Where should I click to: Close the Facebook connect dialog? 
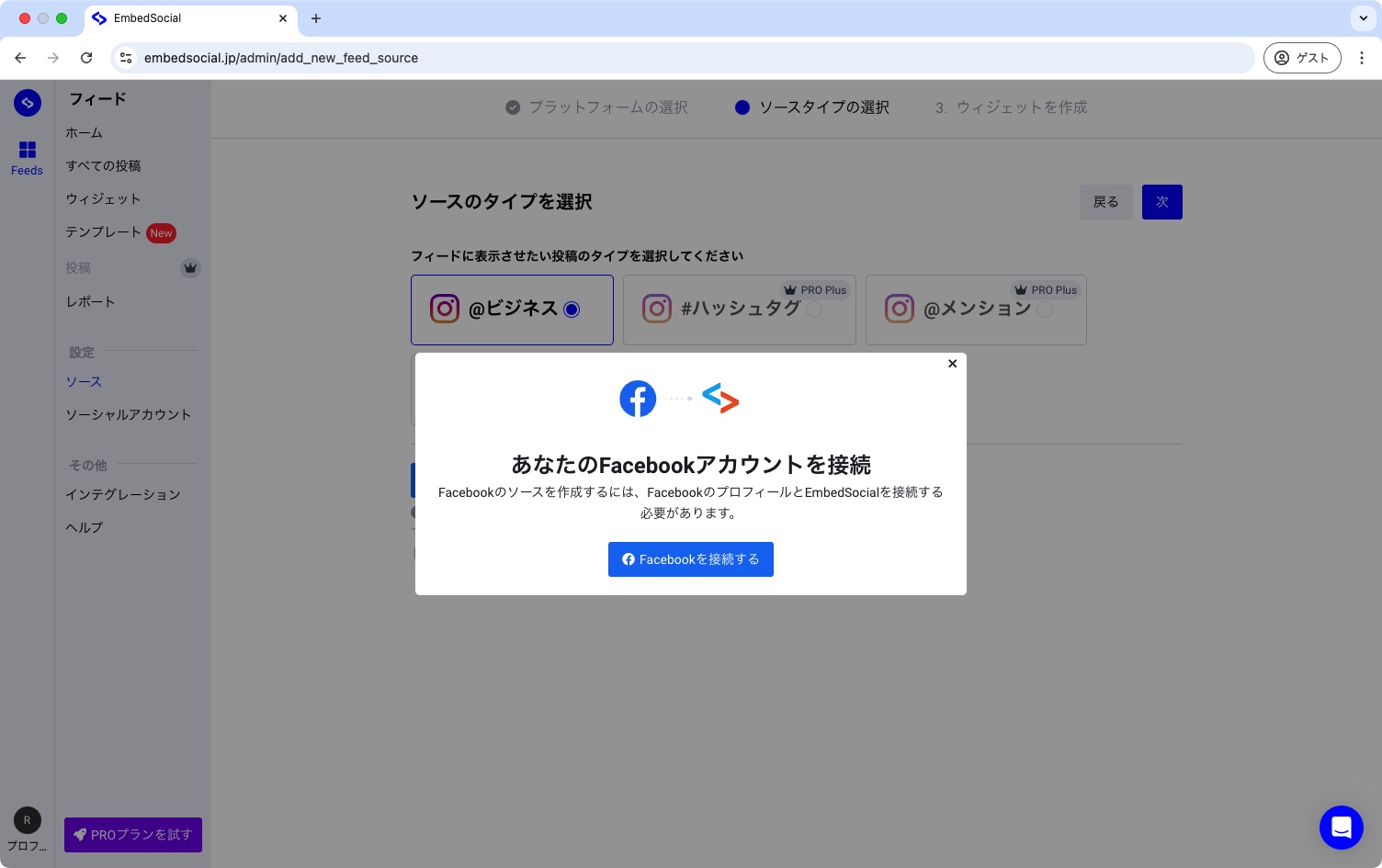coord(953,364)
